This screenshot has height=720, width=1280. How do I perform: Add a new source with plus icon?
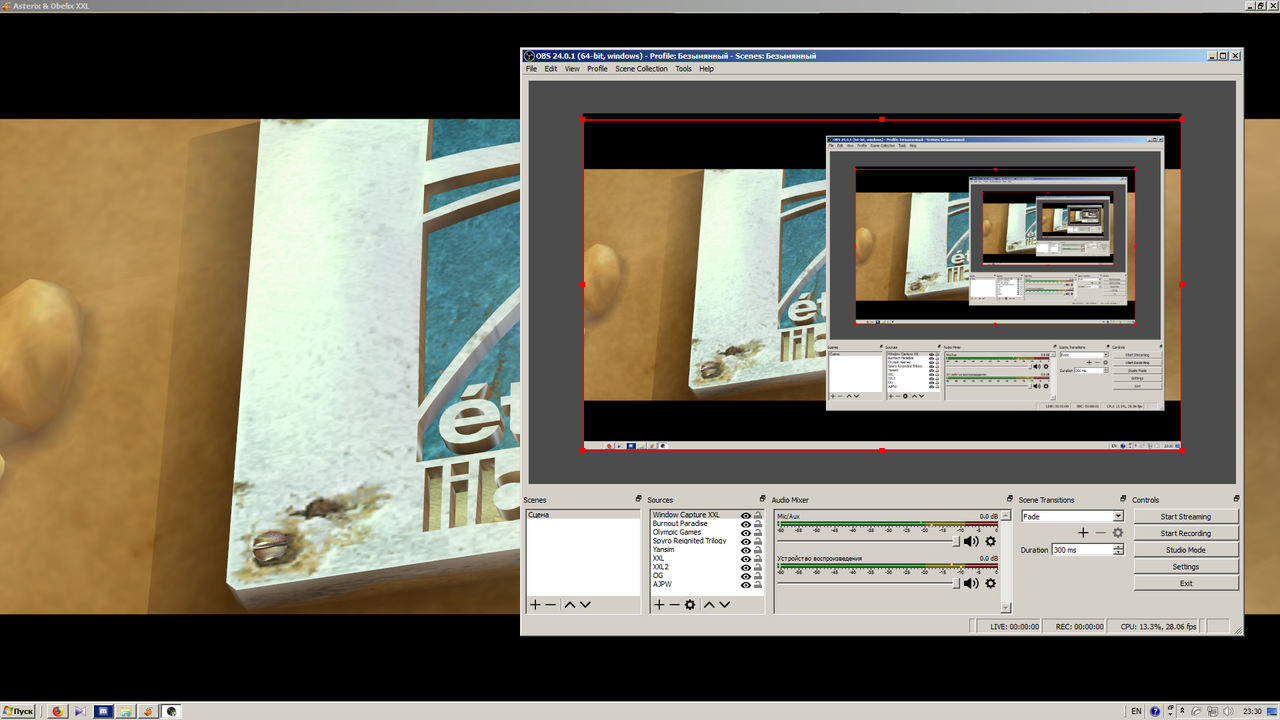(x=659, y=605)
